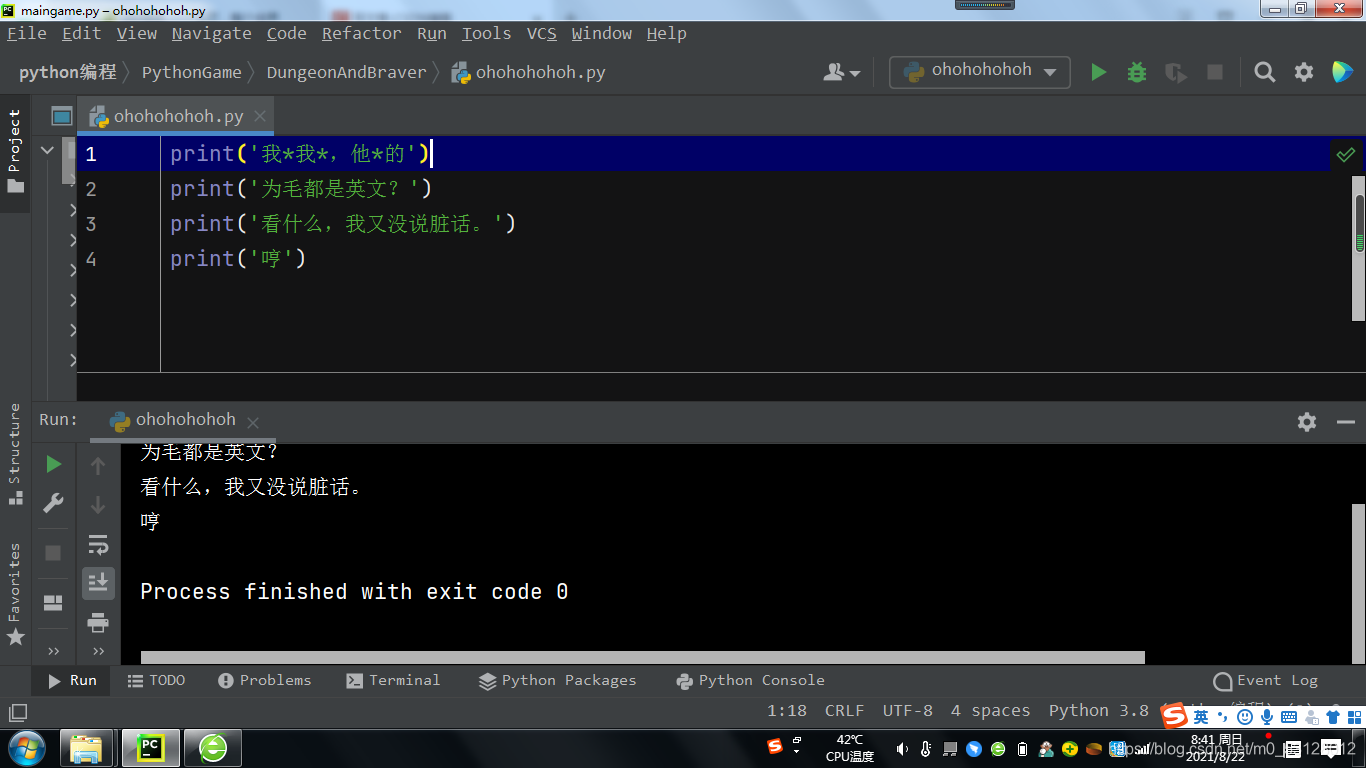Image resolution: width=1366 pixels, height=768 pixels.
Task: Show more Run toolbar actions left chevrons
Action: [x=54, y=651]
